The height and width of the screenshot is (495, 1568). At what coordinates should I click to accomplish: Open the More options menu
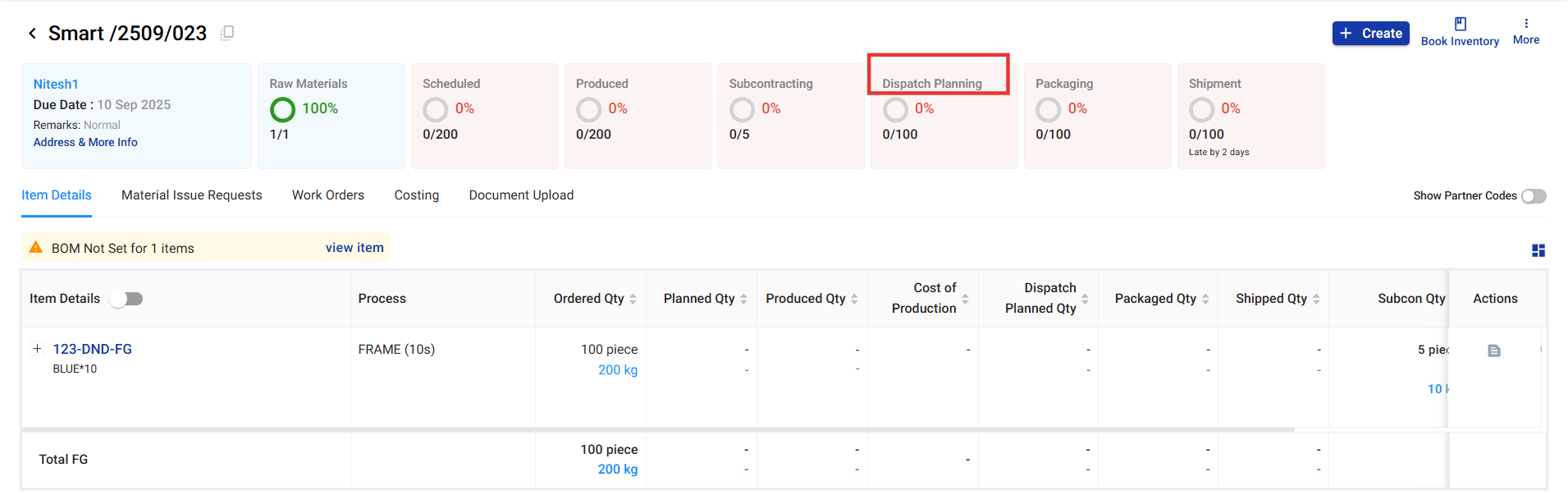pos(1525,25)
